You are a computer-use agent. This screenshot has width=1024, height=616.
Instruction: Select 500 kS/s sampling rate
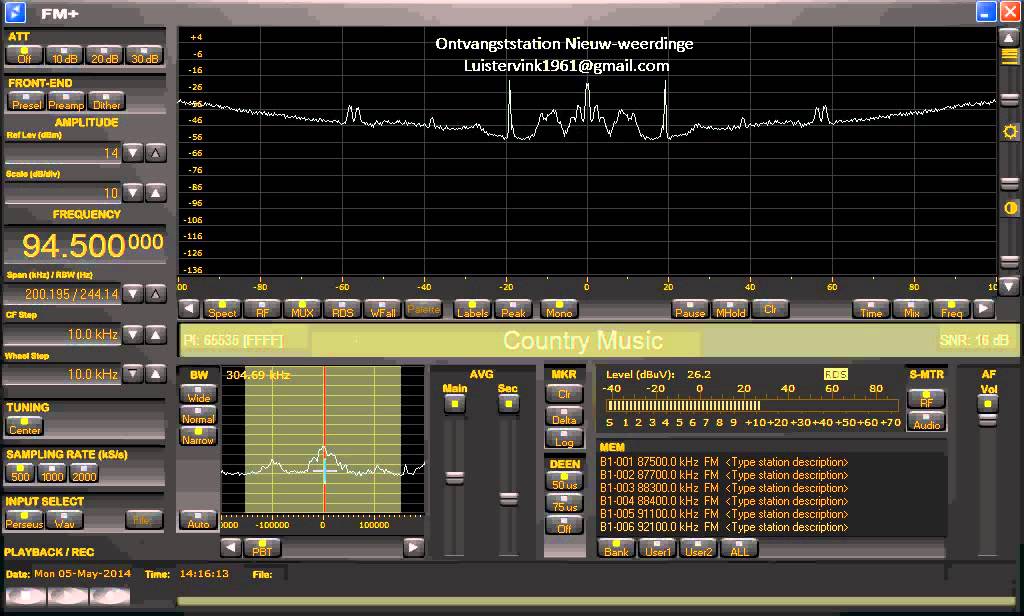point(20,474)
